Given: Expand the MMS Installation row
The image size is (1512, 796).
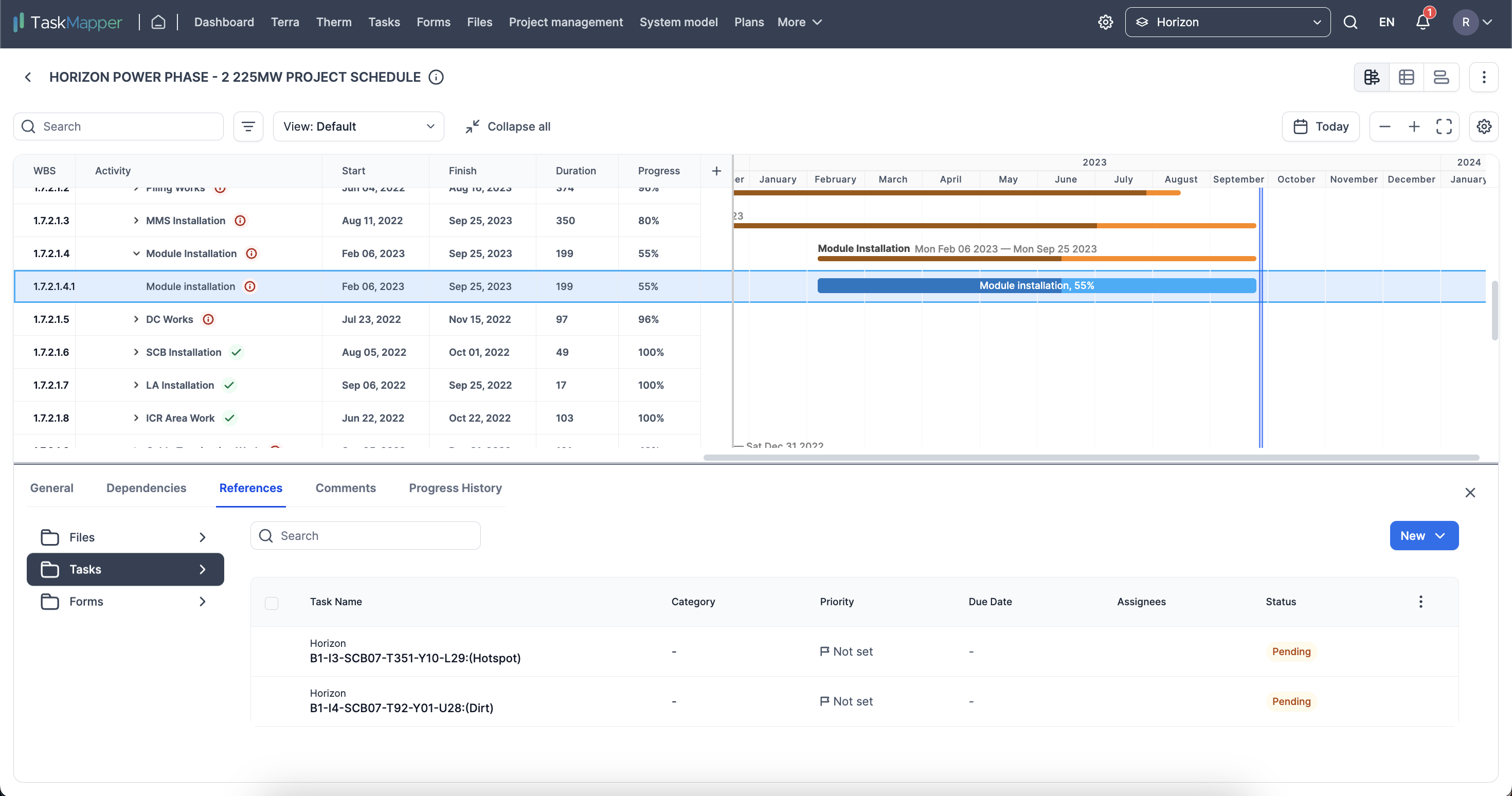Looking at the screenshot, I should click(136, 221).
